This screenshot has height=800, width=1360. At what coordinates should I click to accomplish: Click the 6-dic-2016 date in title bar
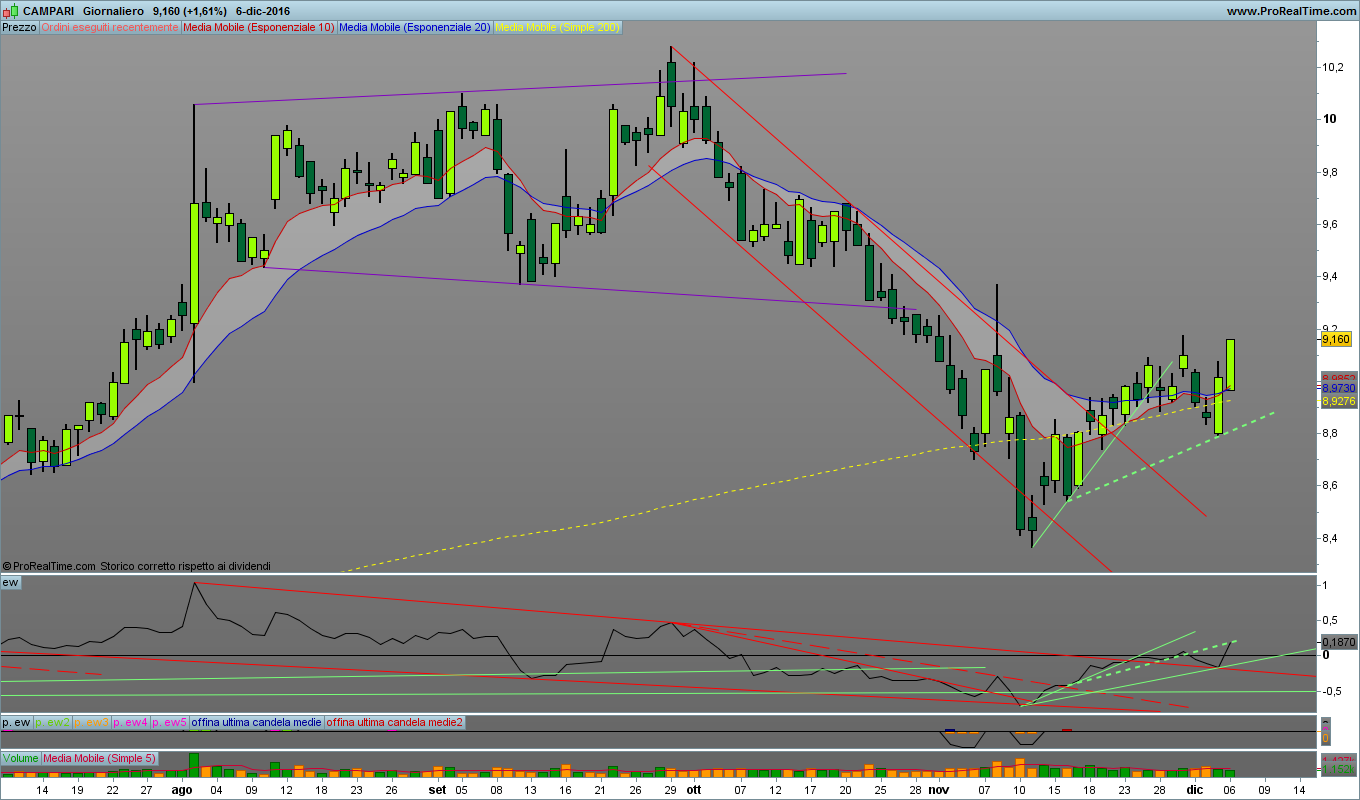tap(263, 11)
